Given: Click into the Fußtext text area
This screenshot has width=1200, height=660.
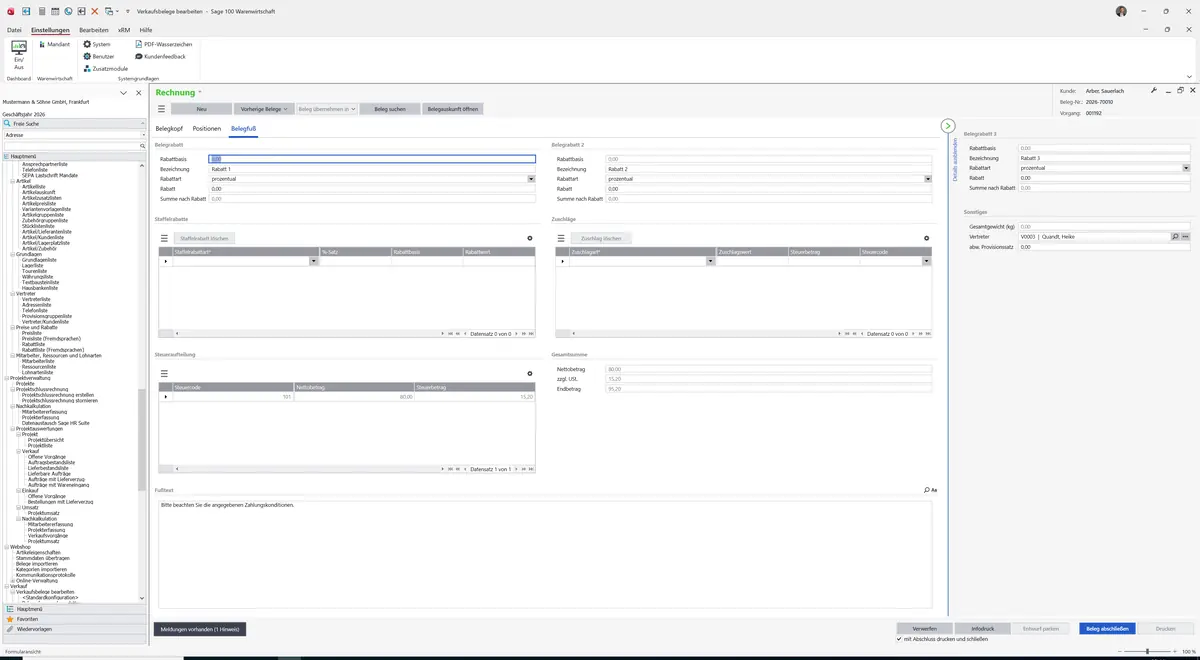Looking at the screenshot, I should click(x=545, y=553).
